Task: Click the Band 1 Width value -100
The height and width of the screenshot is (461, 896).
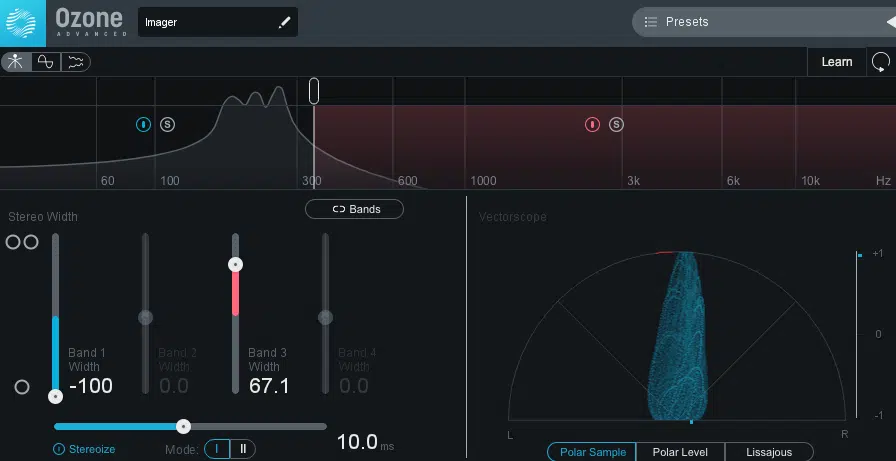Action: 90,386
